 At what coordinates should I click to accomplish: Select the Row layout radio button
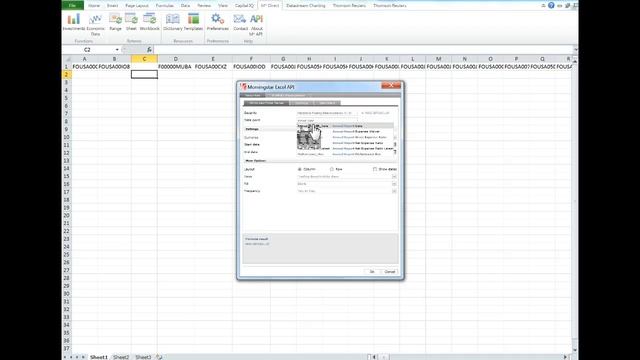click(x=331, y=169)
